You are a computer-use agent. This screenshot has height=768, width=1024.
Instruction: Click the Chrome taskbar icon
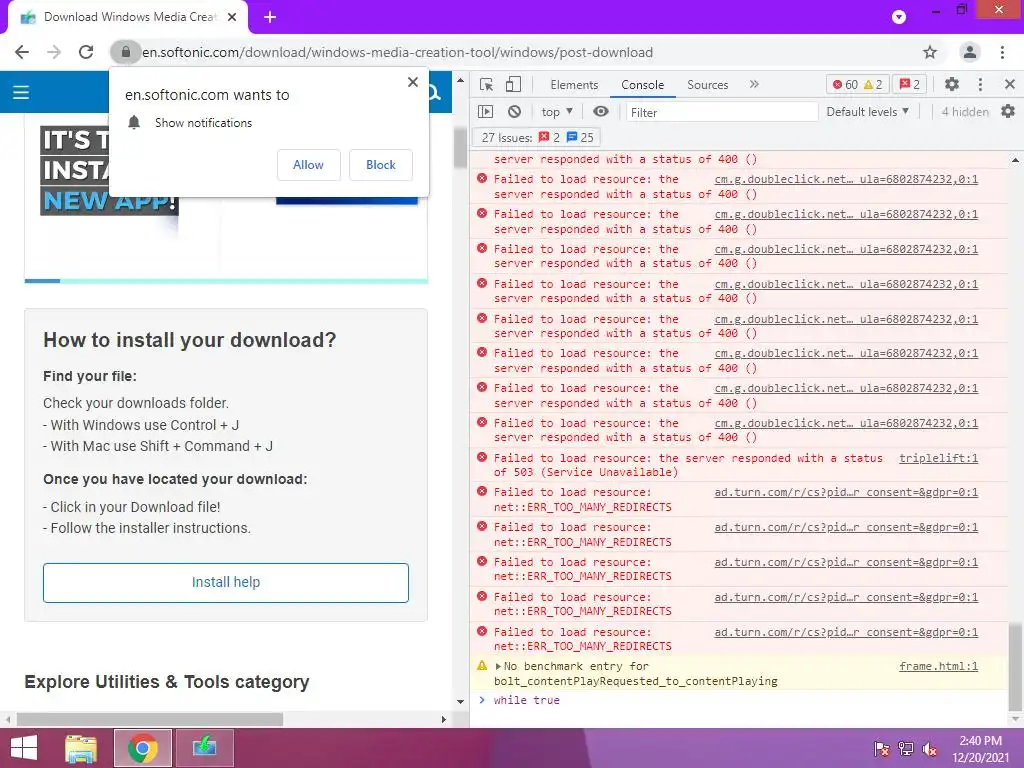(x=143, y=748)
